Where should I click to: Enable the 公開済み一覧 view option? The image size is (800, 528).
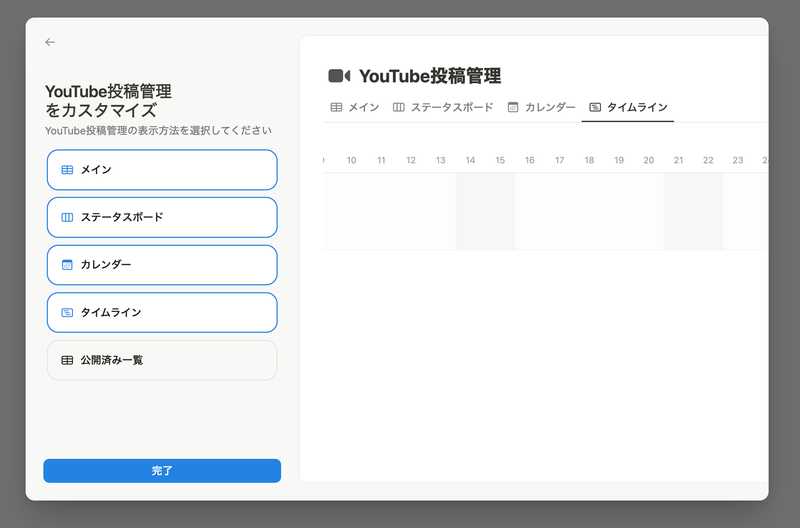click(161, 360)
